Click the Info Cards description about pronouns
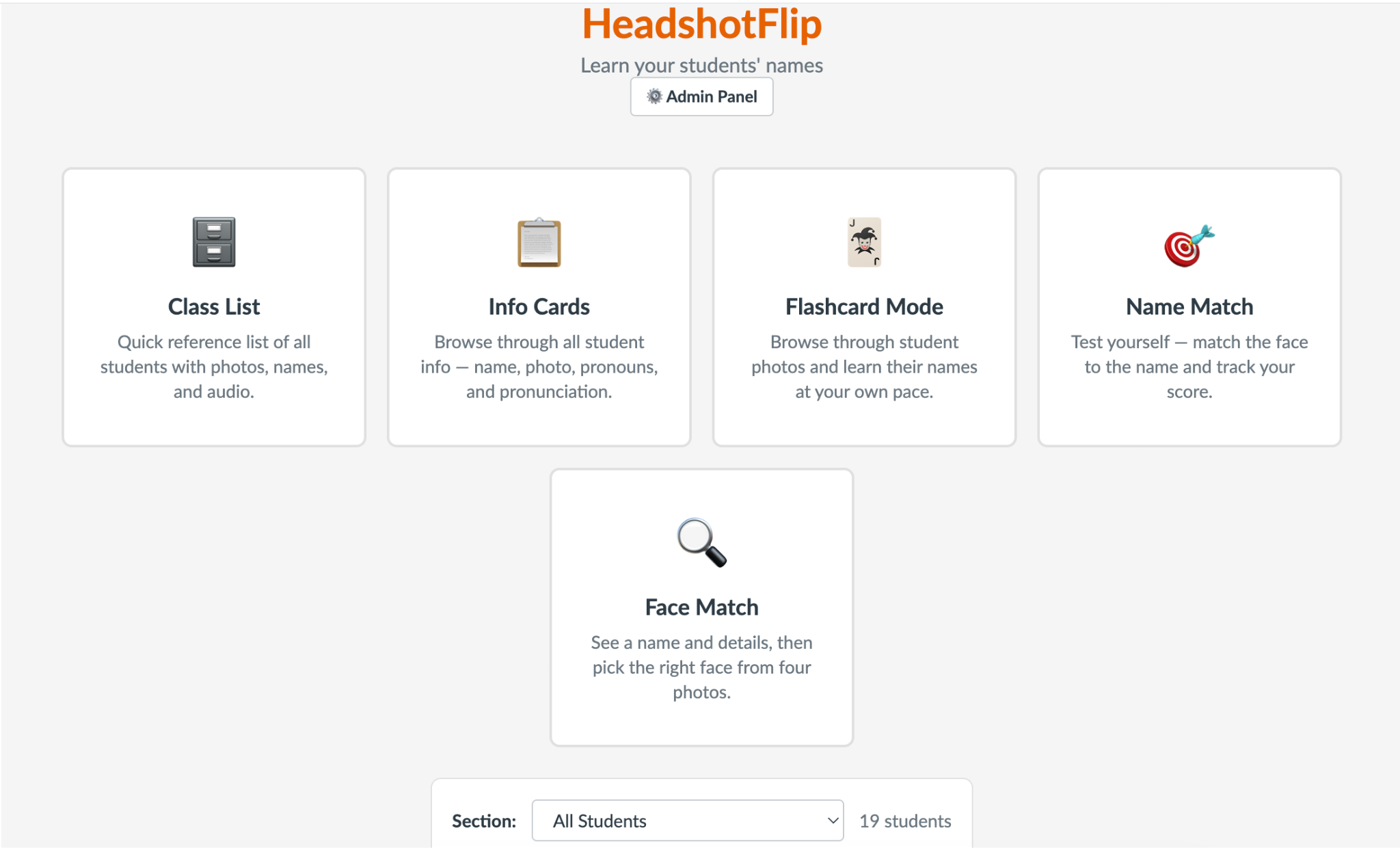Screen dimensions: 1400x848 (x=539, y=367)
